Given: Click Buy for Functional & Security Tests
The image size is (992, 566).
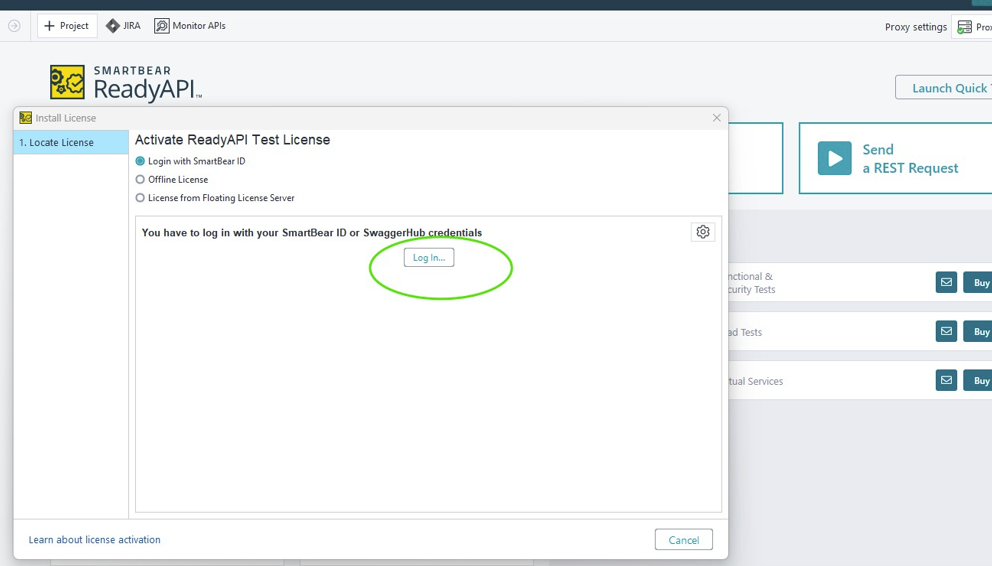Looking at the screenshot, I should pos(978,282).
